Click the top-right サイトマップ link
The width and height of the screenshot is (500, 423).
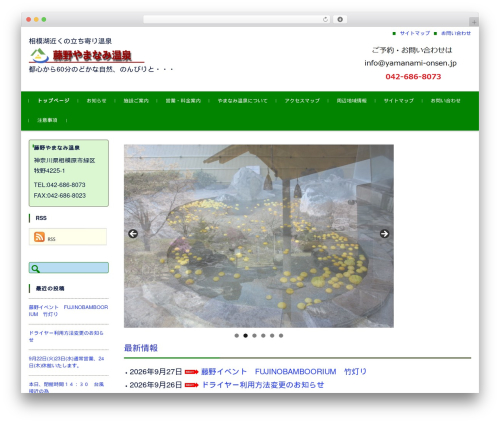pyautogui.click(x=415, y=33)
